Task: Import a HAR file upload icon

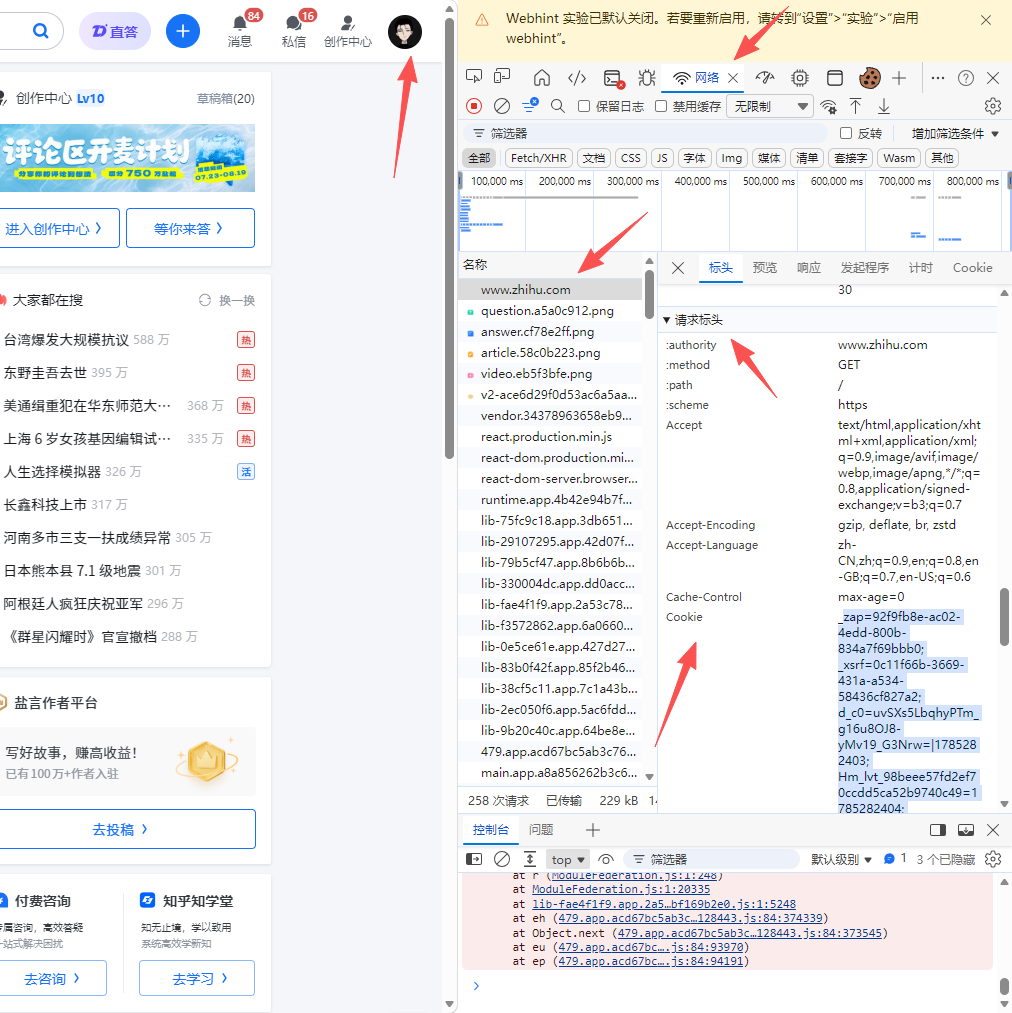Action: coord(856,106)
